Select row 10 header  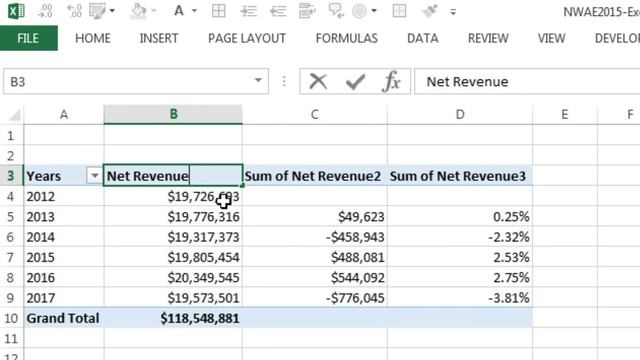coord(11,318)
